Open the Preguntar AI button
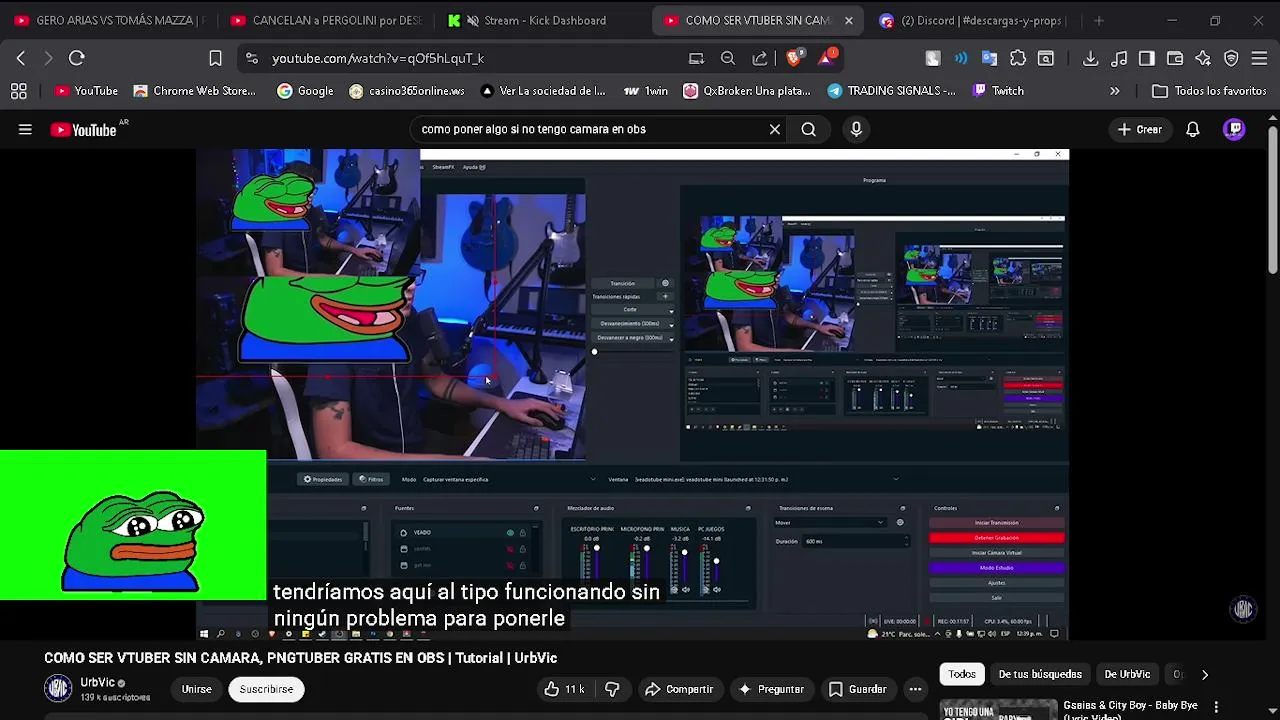The height and width of the screenshot is (720, 1280). [x=771, y=689]
